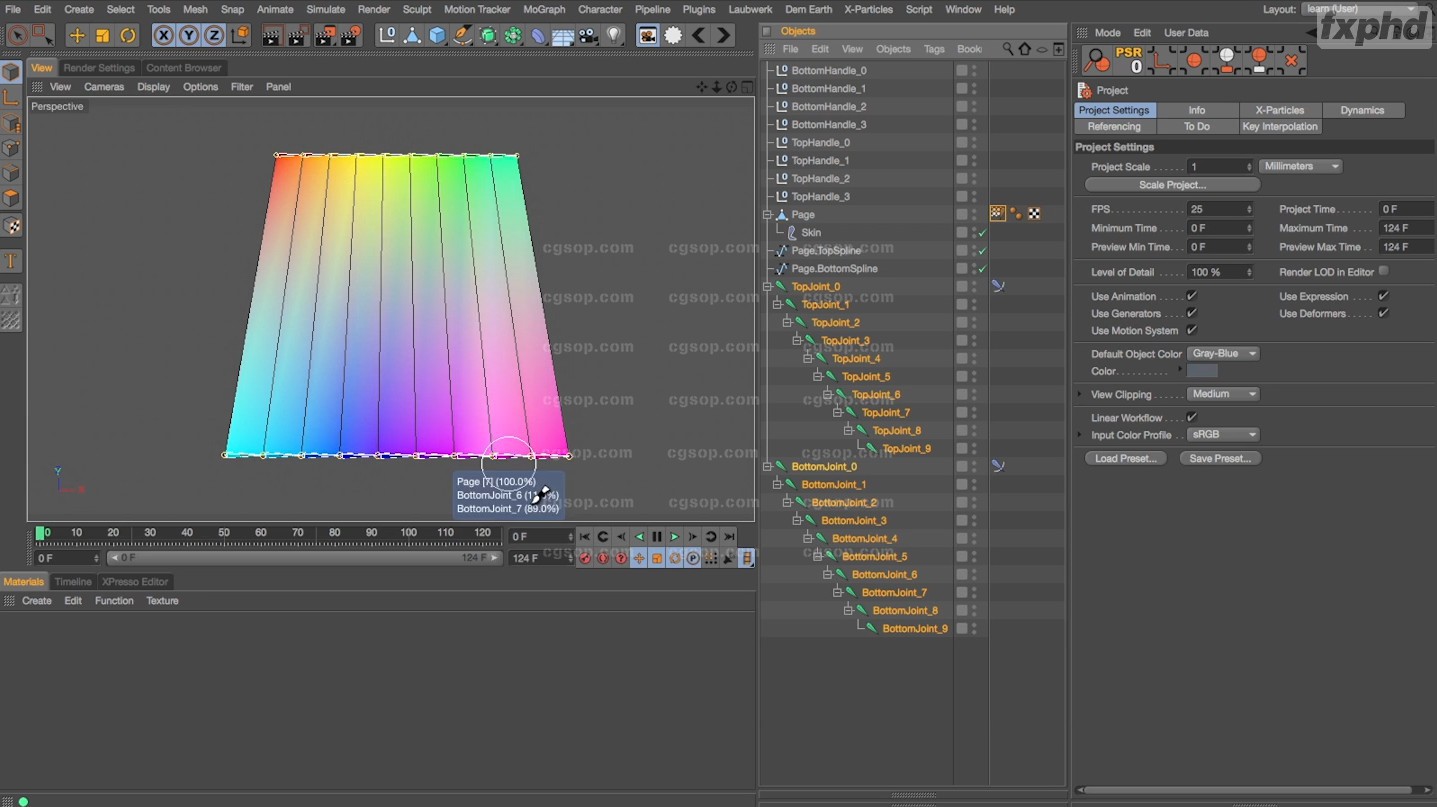
Task: Collapse the TopJoint_0 hierarchy
Action: click(x=768, y=287)
